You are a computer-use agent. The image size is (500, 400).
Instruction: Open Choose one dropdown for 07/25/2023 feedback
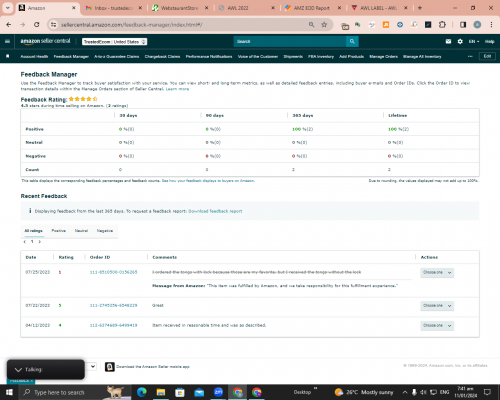point(437,273)
